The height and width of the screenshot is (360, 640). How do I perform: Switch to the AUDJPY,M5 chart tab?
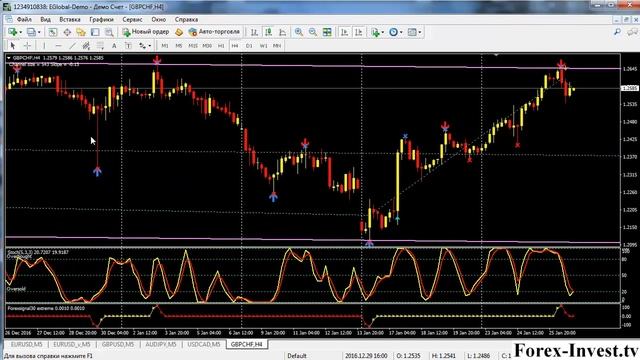coord(161,344)
